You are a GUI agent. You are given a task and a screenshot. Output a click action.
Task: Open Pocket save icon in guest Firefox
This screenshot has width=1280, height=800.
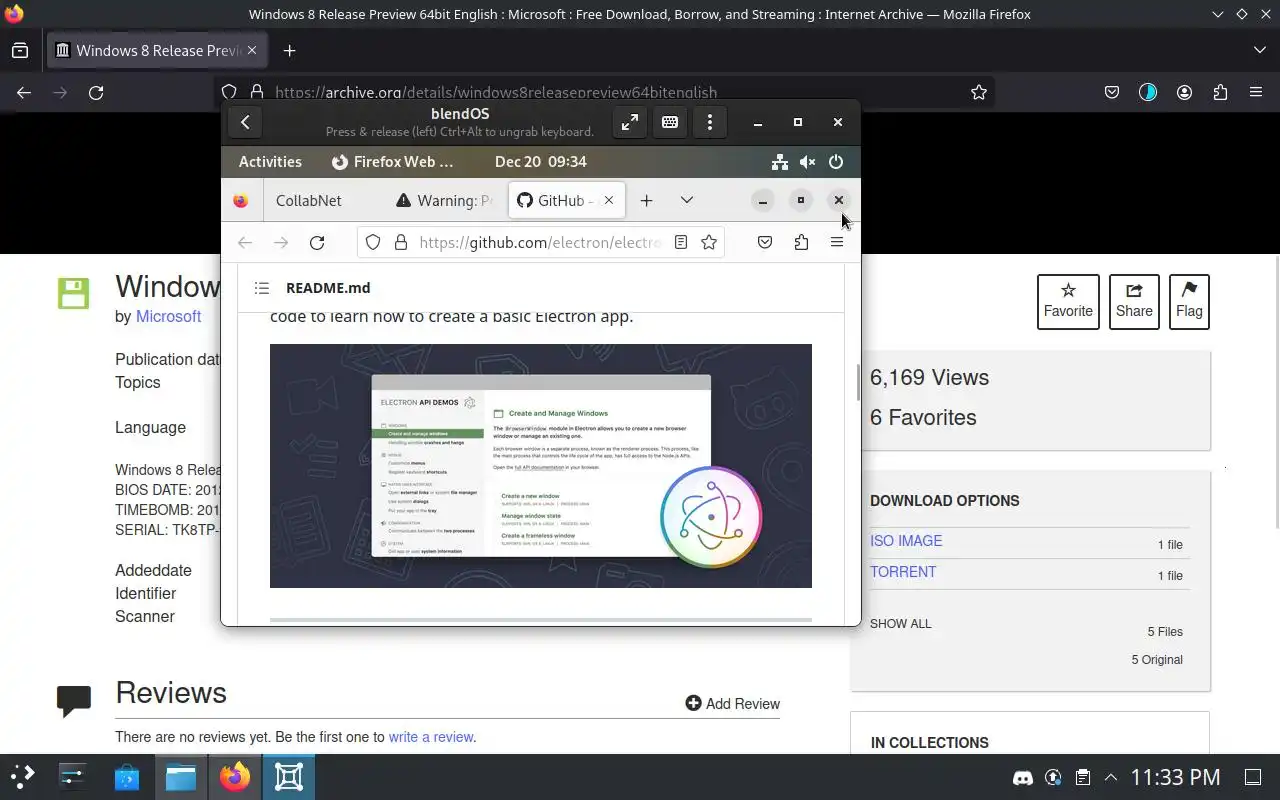tap(765, 243)
